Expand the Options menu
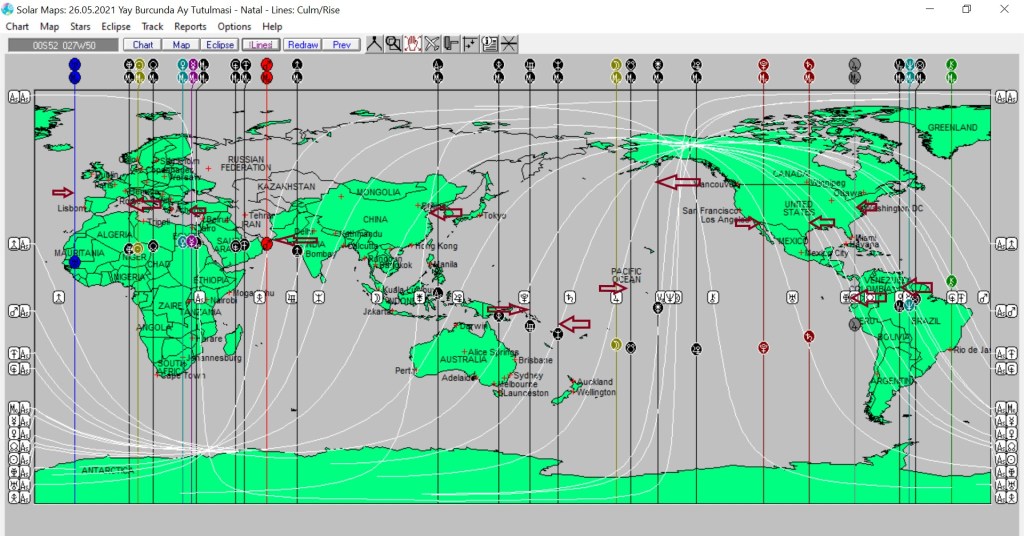This screenshot has width=1024, height=536. coord(234,27)
